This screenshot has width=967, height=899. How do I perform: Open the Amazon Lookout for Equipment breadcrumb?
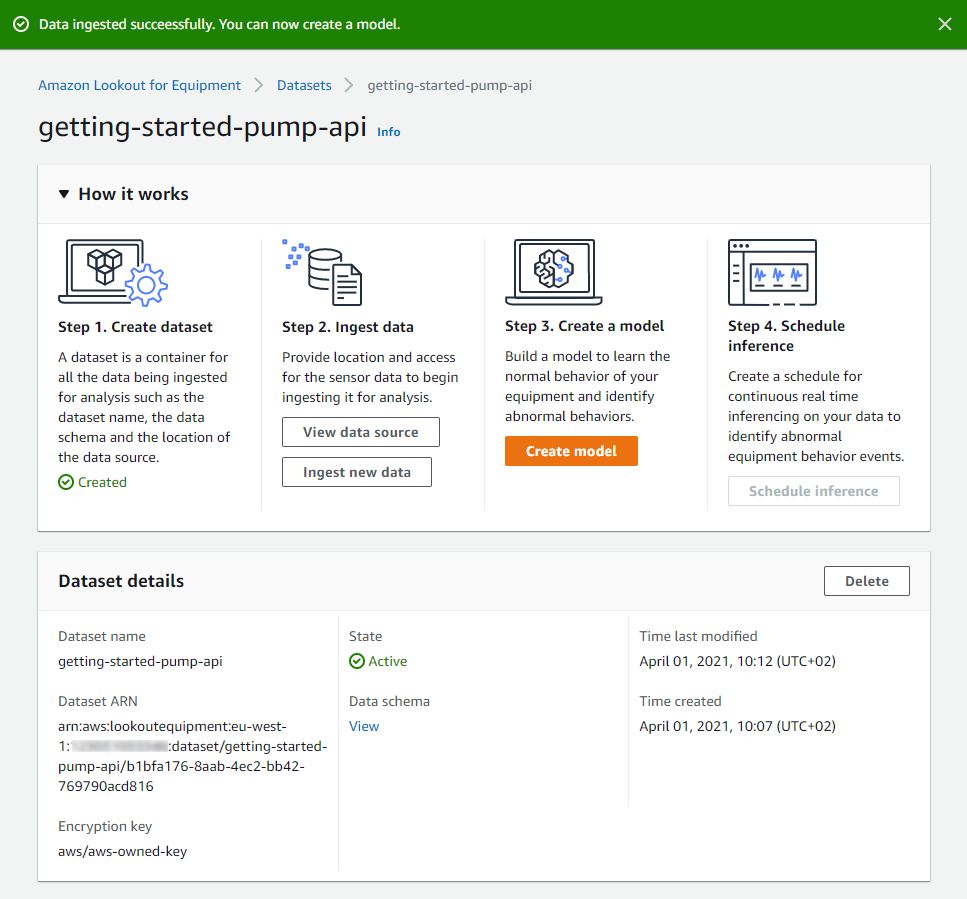click(x=139, y=85)
